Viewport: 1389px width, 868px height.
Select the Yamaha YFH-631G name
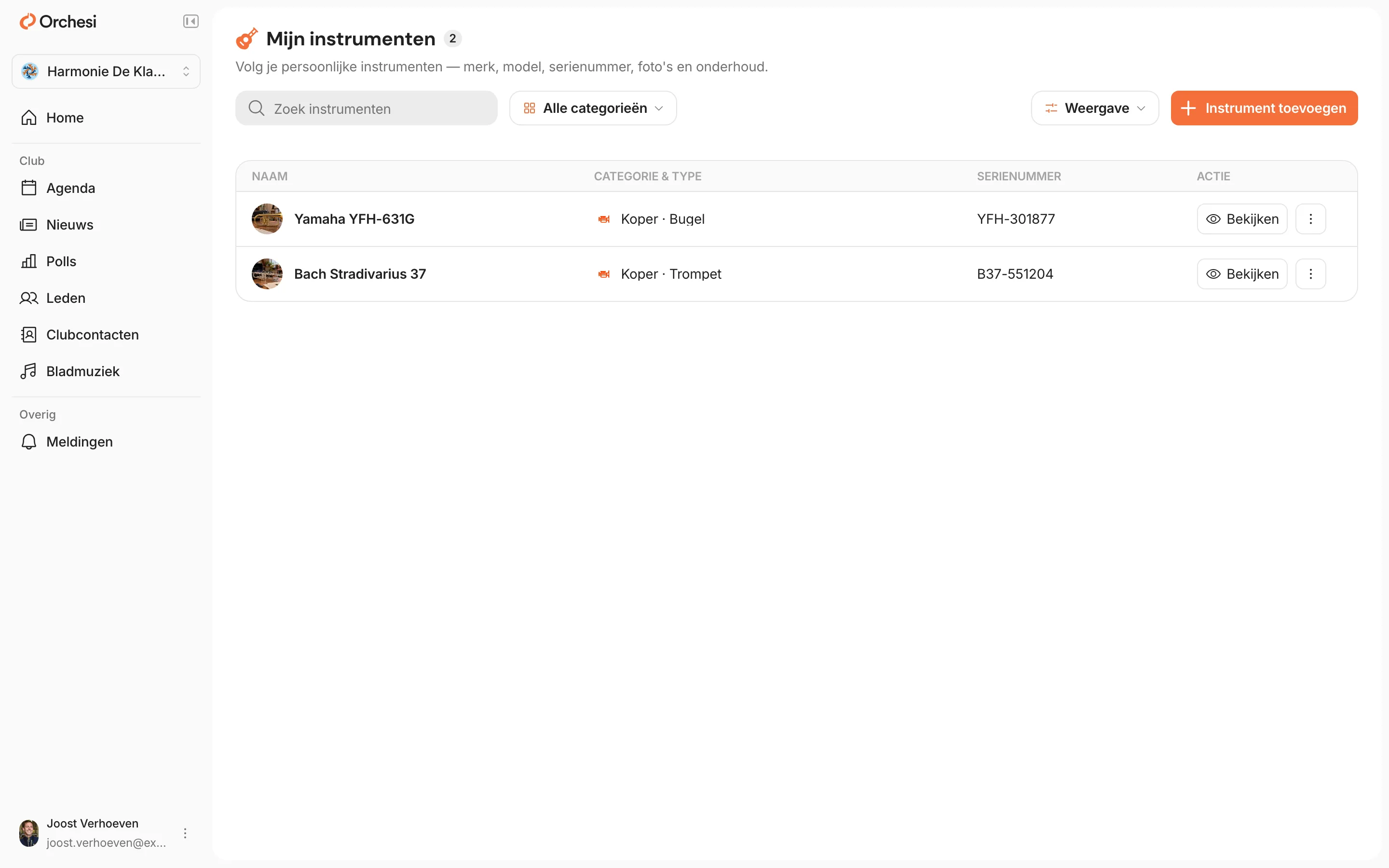[354, 219]
